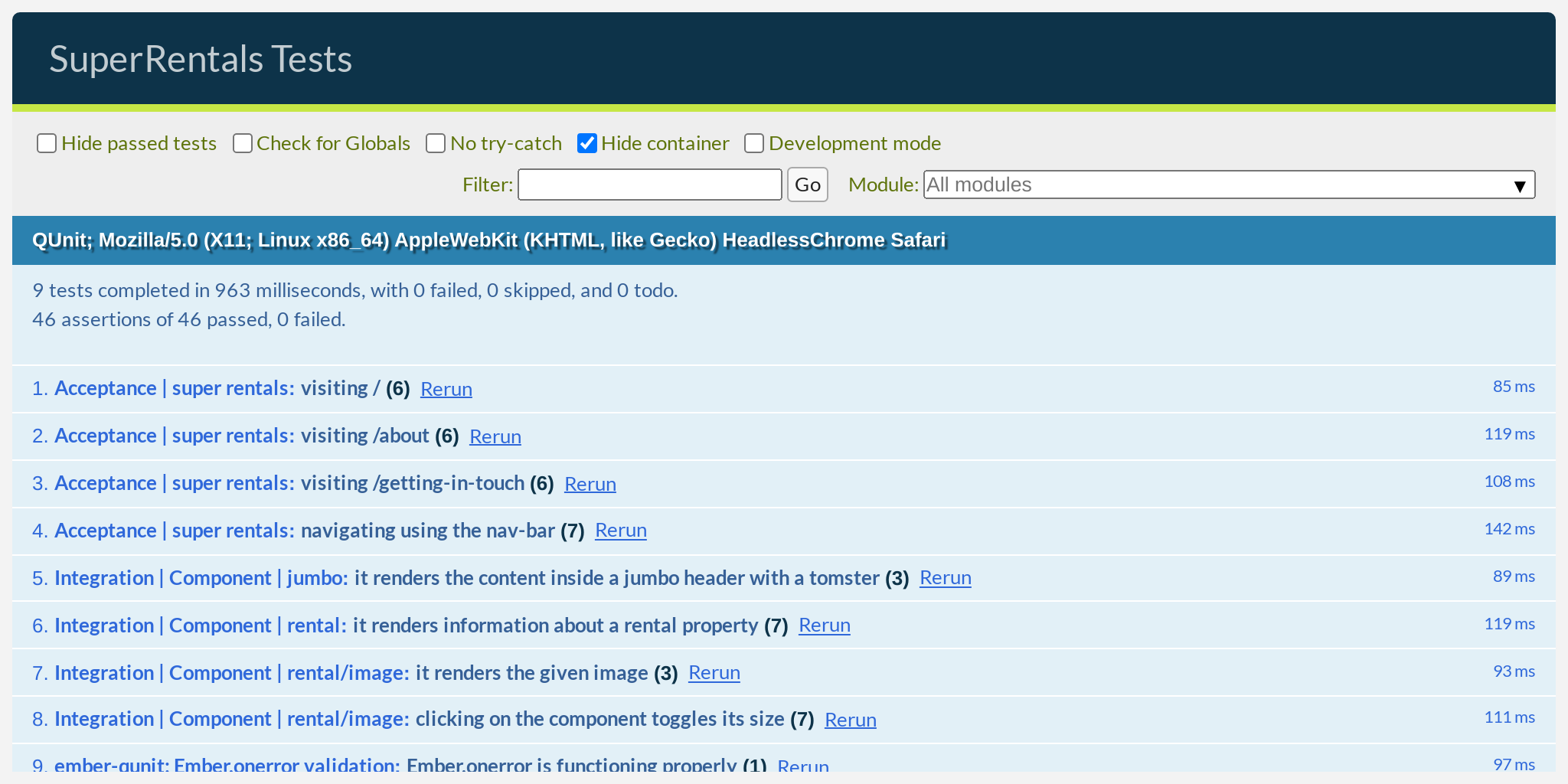Enable the Hide passed tests checkbox
The width and height of the screenshot is (1568, 784).
47,143
